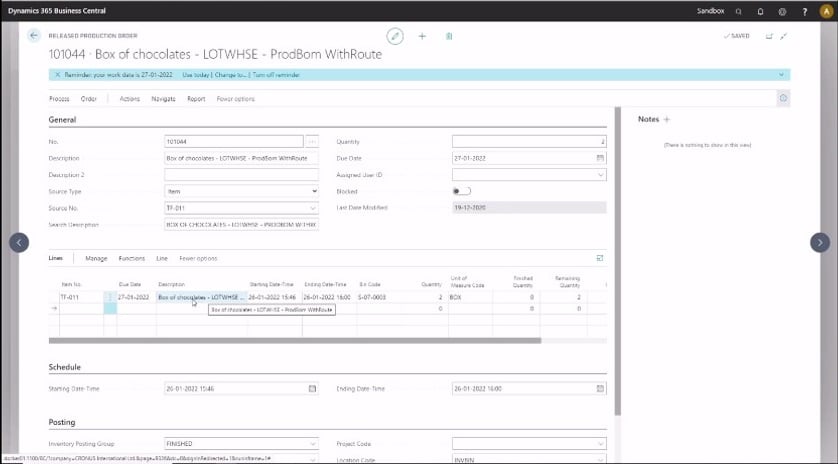Screen dimensions: 838x464
Task: Create new record with plus icon
Action: [x=422, y=36]
